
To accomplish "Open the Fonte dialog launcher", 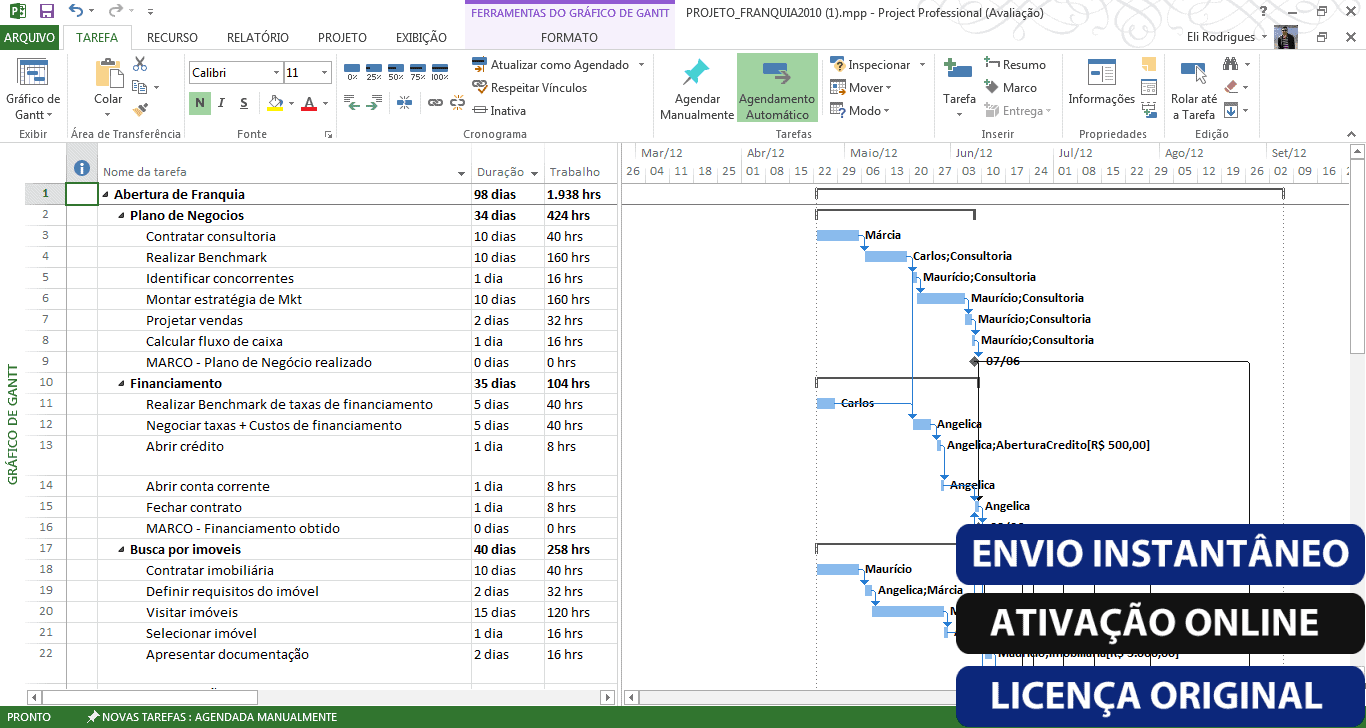I will click(x=328, y=134).
